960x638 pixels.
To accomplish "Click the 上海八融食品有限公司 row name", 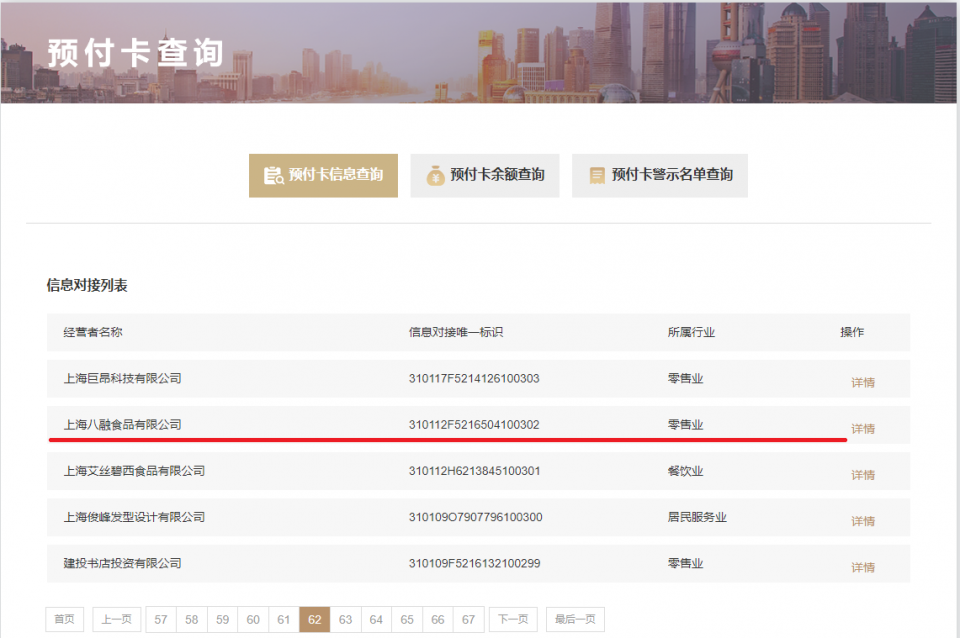I will pyautogui.click(x=122, y=425).
